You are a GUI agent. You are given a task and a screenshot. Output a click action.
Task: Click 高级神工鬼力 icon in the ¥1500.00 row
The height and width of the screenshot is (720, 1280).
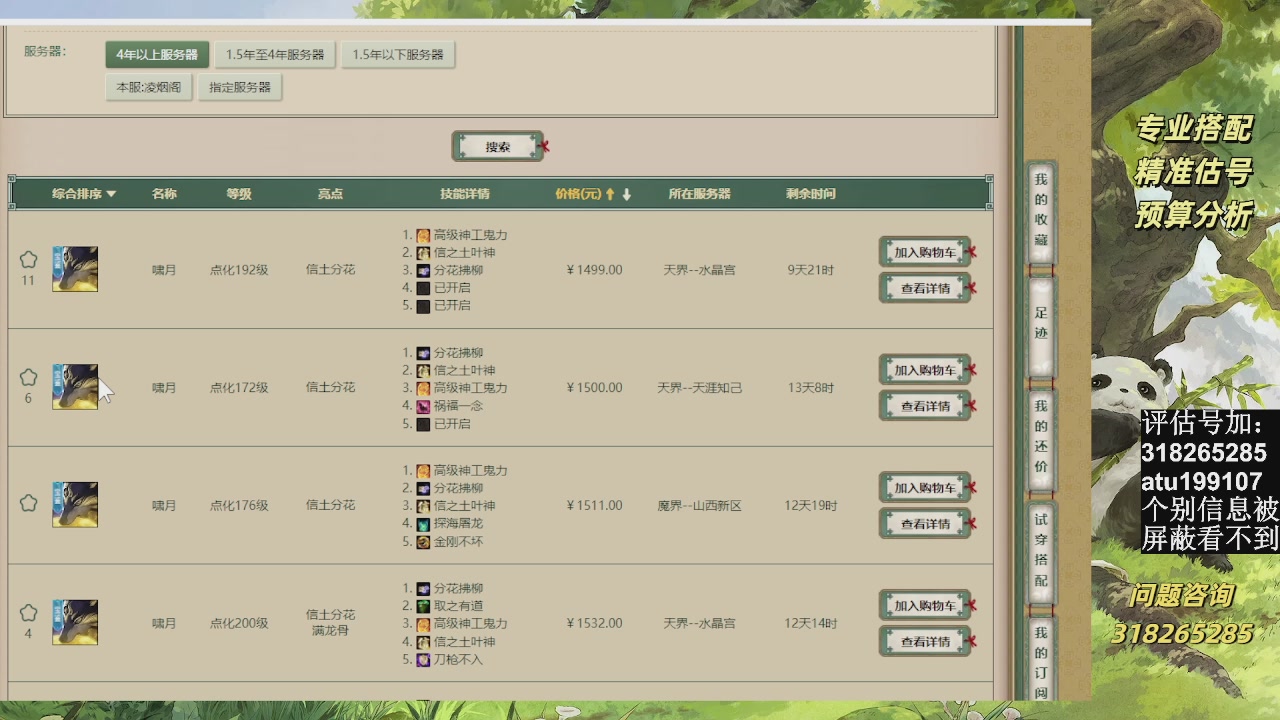click(x=423, y=388)
